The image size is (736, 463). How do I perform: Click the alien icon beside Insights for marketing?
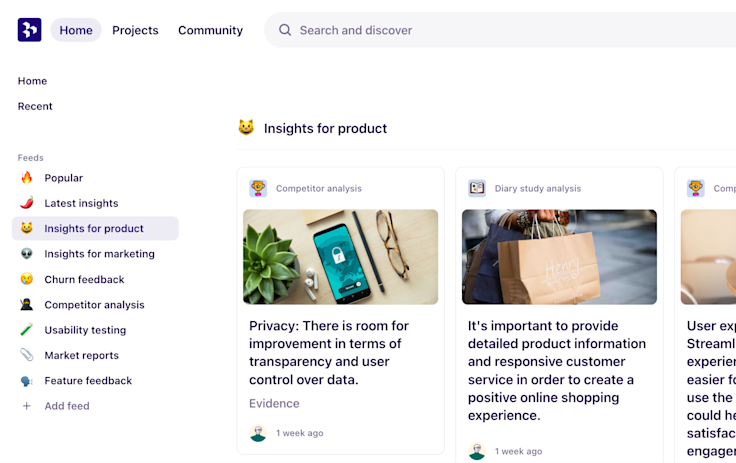coord(27,254)
